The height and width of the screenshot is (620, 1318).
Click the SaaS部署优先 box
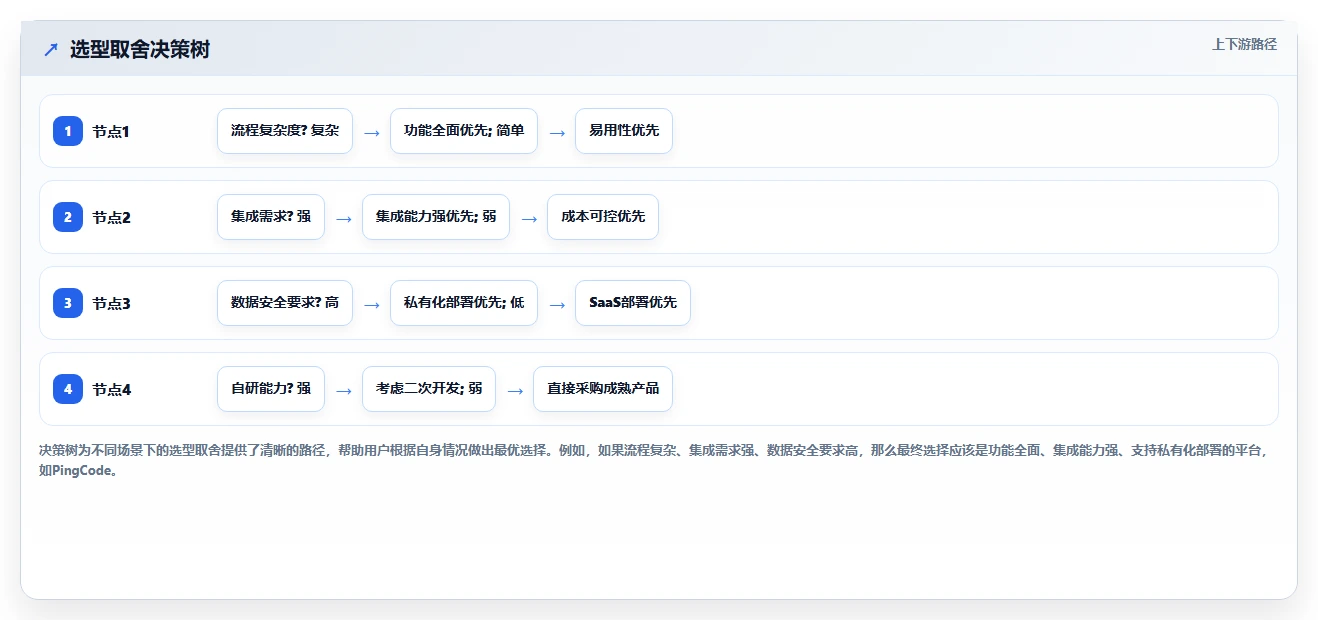pos(633,303)
